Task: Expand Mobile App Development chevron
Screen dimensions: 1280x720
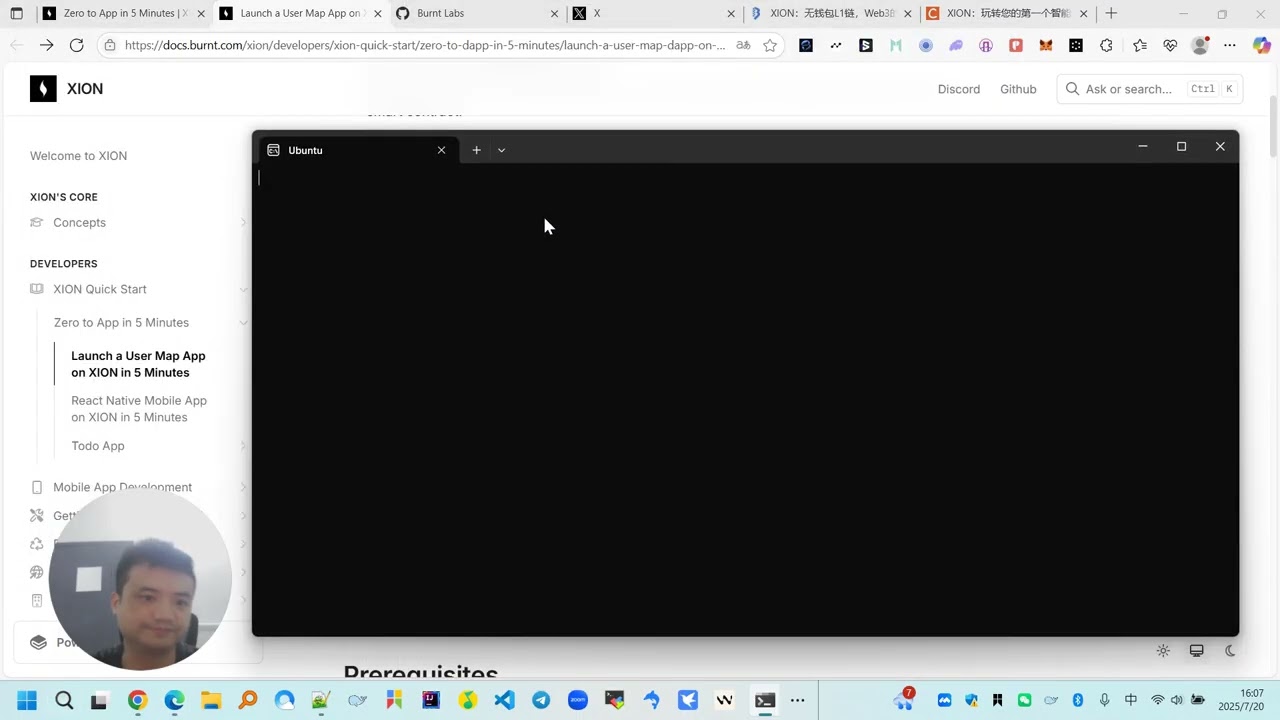Action: point(243,487)
